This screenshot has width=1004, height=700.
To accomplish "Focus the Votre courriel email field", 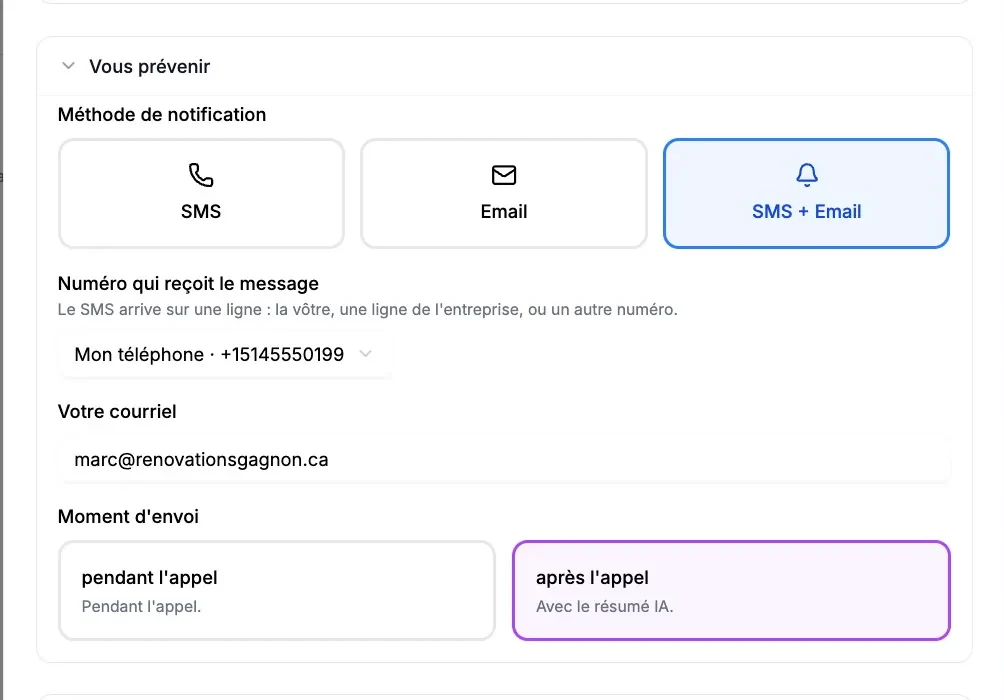I will tap(504, 460).
